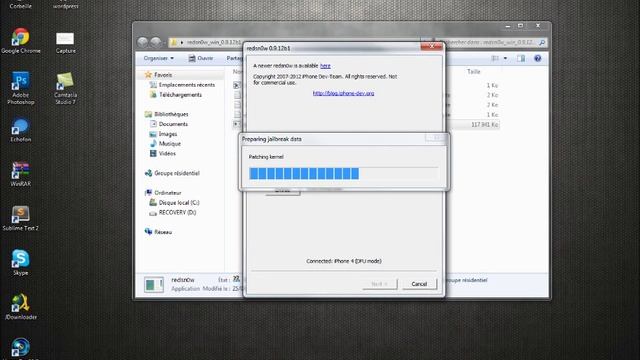Click the Explorer help question-mark icon
Image resolution: width=640 pixels, height=360 pixels.
pyautogui.click(x=538, y=58)
